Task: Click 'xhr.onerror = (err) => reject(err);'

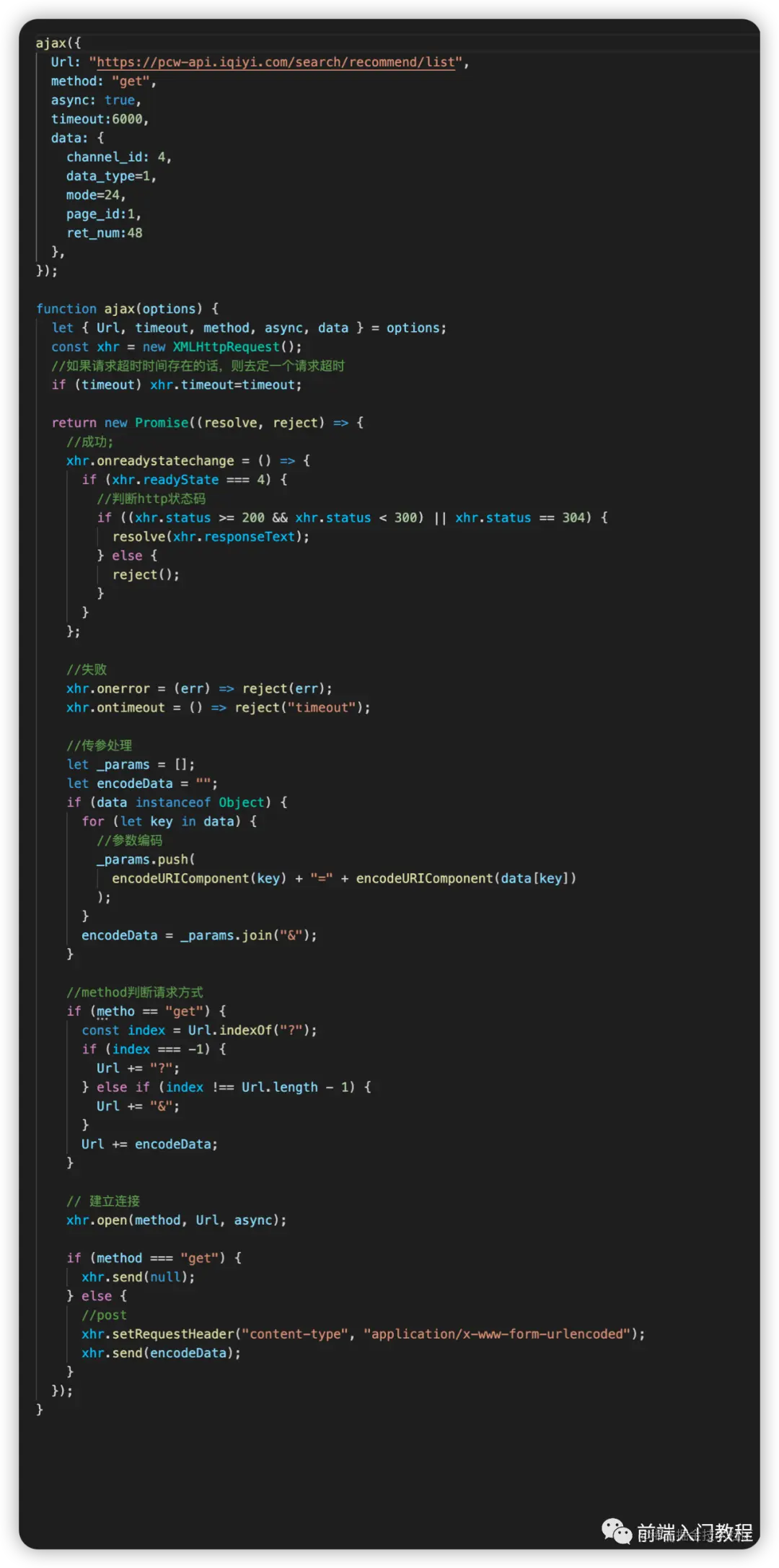Action: (200, 688)
